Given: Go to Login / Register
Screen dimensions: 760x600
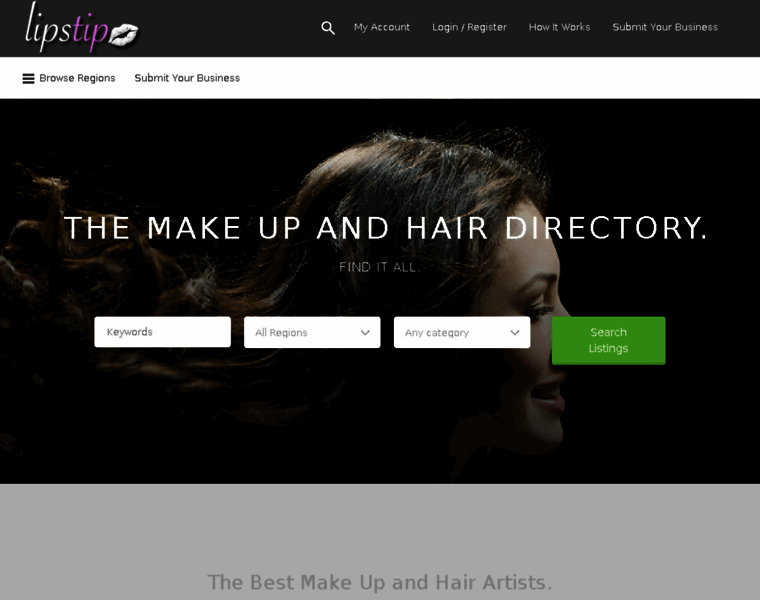Looking at the screenshot, I should (x=469, y=27).
